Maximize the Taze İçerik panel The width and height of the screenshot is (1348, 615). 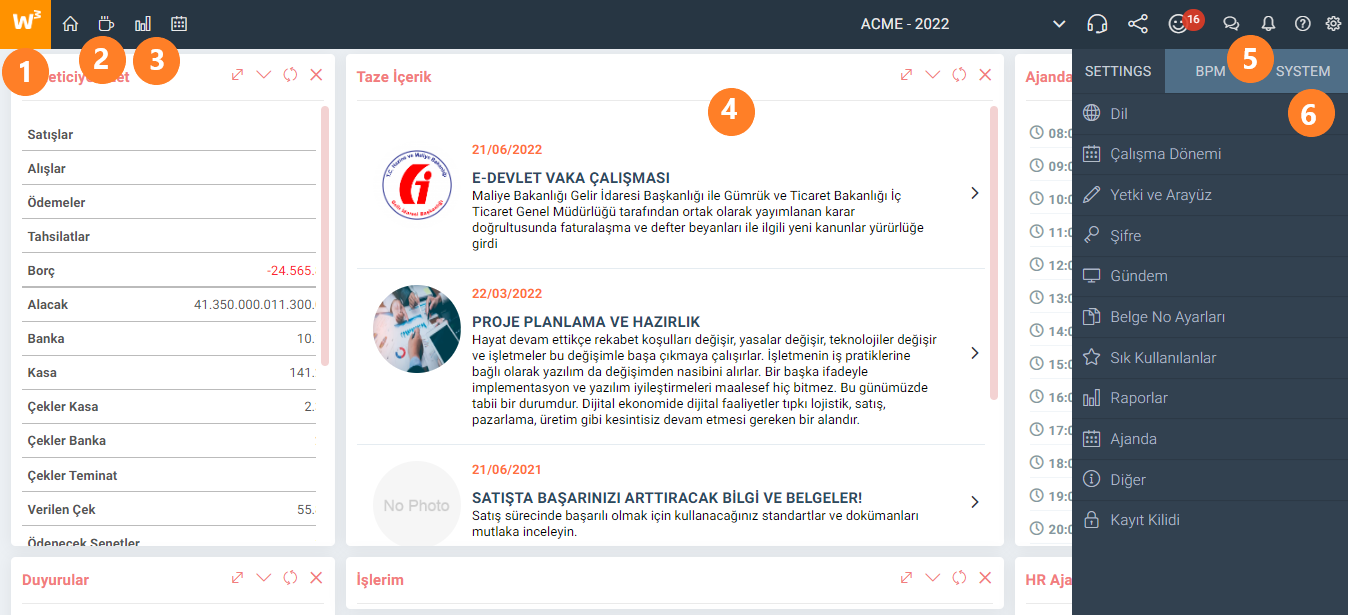click(906, 75)
